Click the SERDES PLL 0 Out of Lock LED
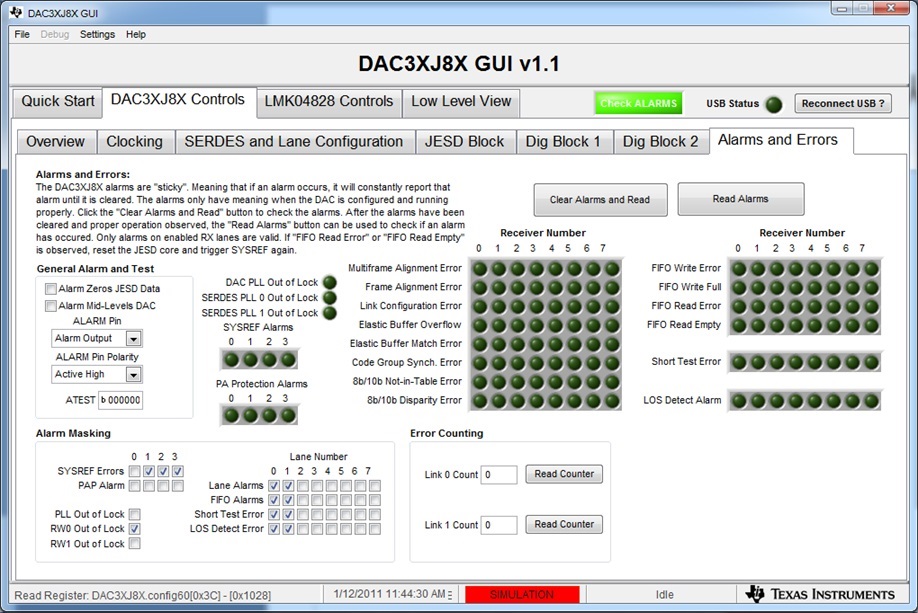The height and width of the screenshot is (613, 918). click(x=330, y=297)
